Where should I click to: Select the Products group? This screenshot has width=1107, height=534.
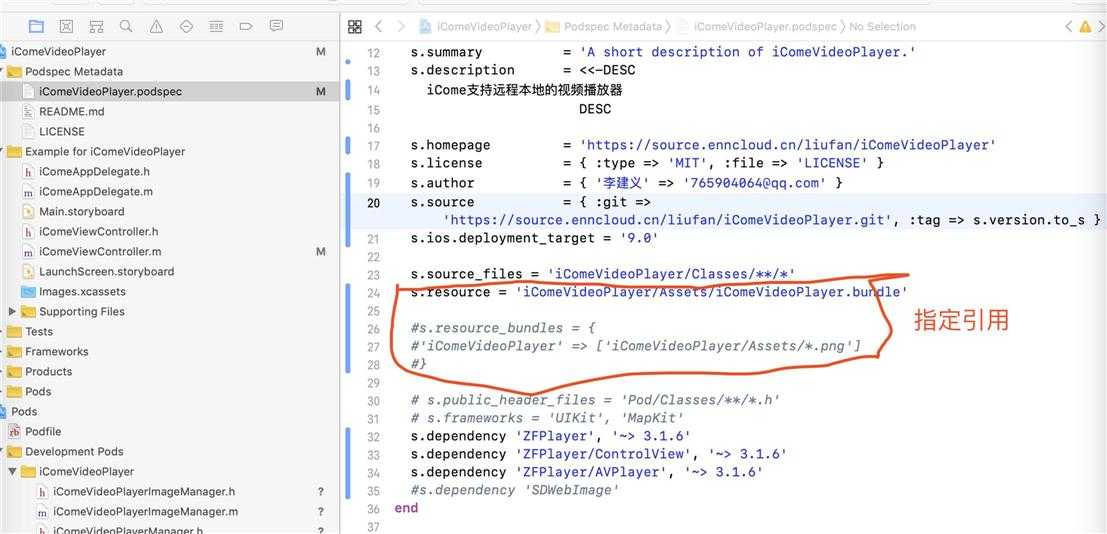tap(48, 372)
